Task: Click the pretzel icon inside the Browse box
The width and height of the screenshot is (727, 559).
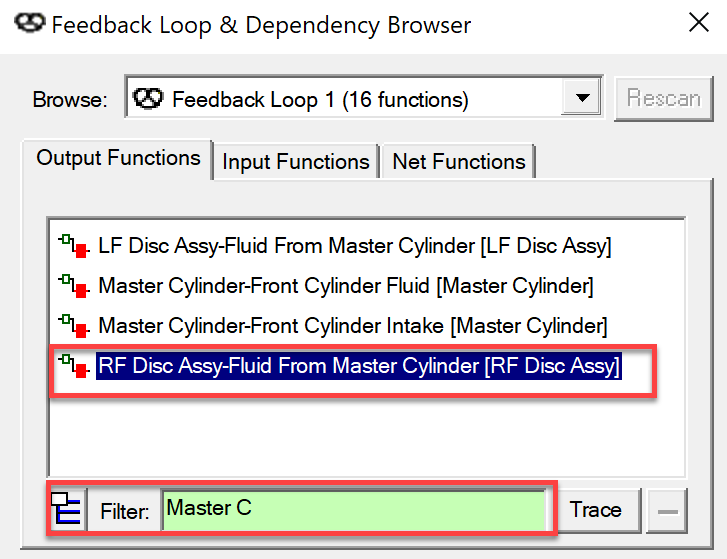Action: pos(148,99)
